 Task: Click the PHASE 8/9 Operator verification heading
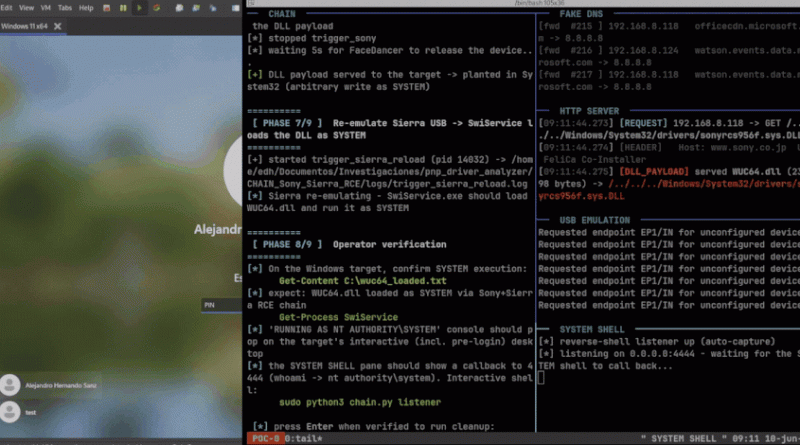349,244
